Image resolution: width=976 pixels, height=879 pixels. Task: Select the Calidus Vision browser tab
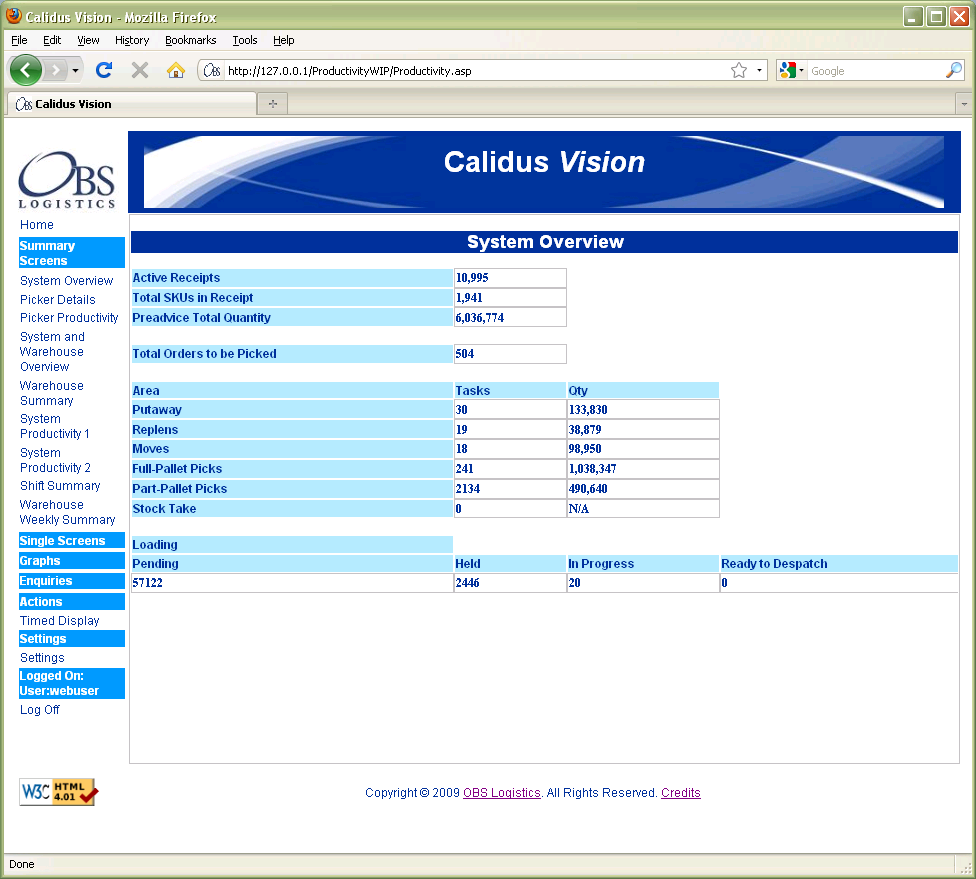coord(131,104)
